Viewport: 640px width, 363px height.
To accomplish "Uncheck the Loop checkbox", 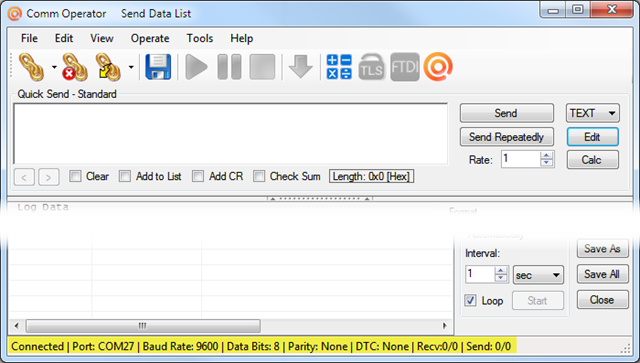I will point(470,301).
